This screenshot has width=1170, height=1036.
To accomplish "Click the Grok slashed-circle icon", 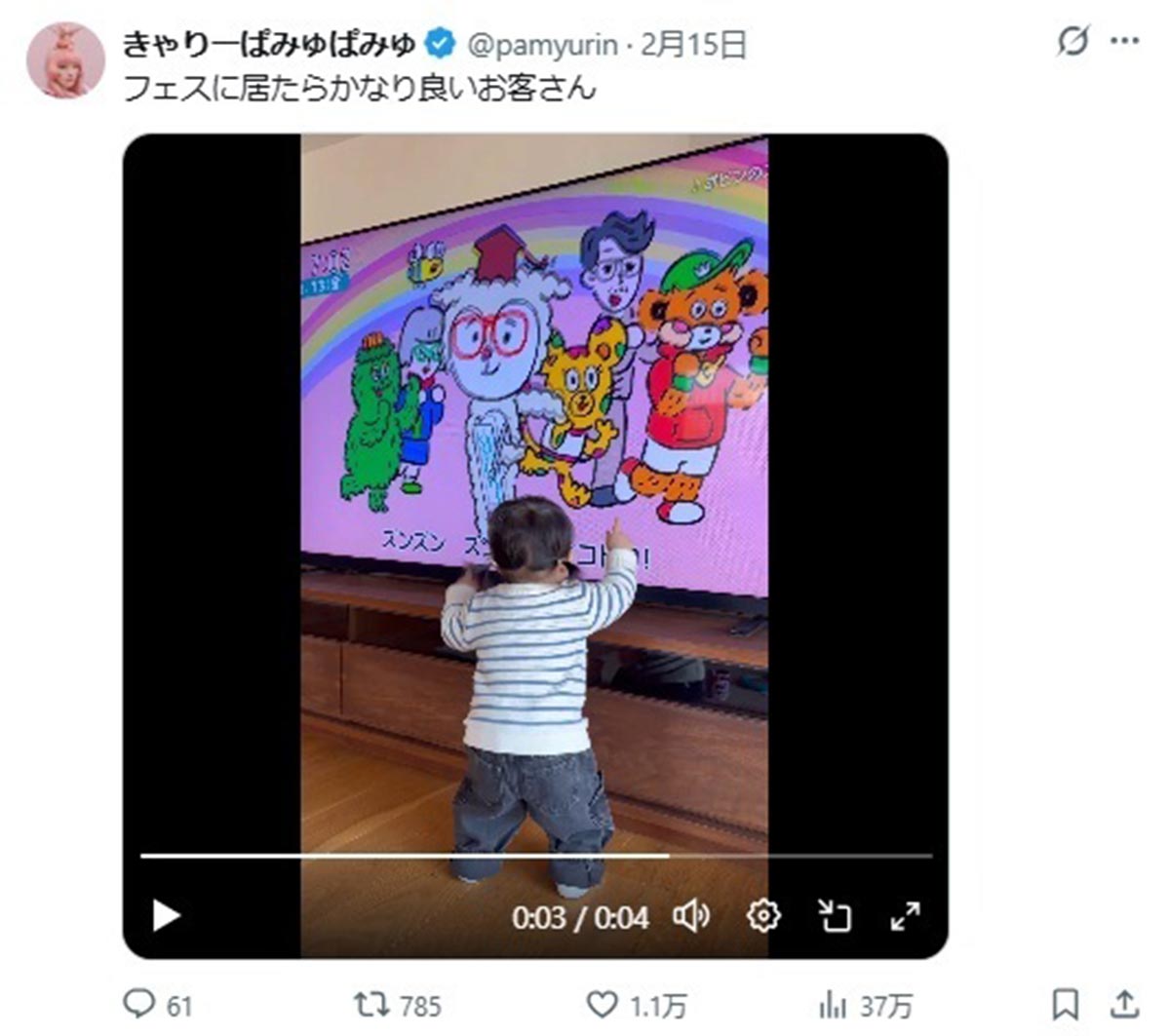I will [x=1072, y=42].
